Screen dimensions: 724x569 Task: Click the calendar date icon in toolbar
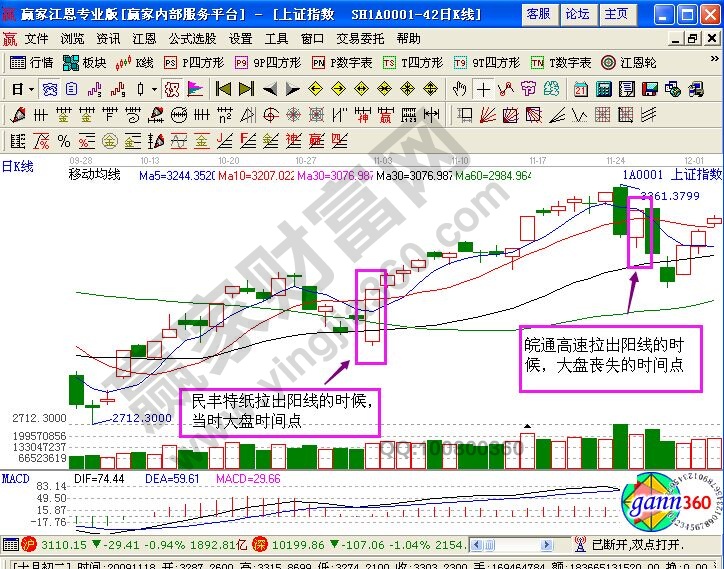tap(581, 88)
